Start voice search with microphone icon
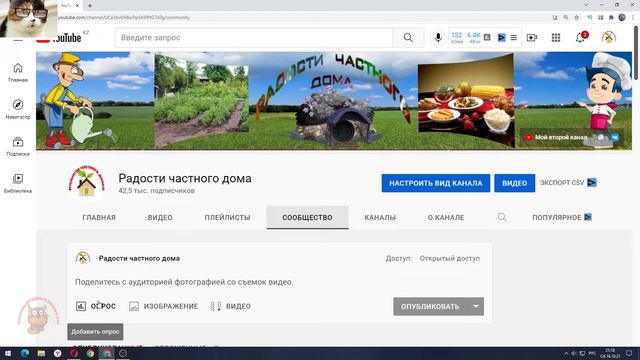640x360 pixels. (x=438, y=38)
